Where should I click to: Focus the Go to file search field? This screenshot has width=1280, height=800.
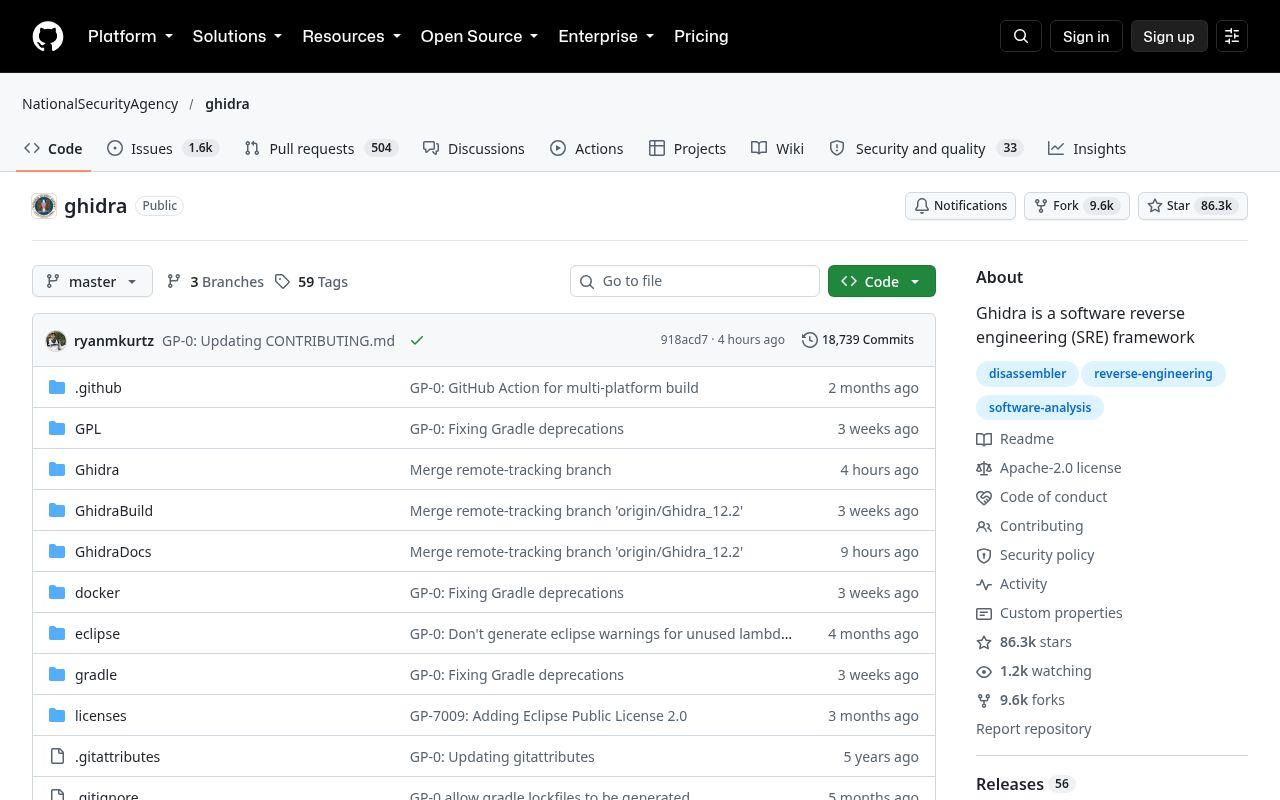pyautogui.click(x=695, y=281)
